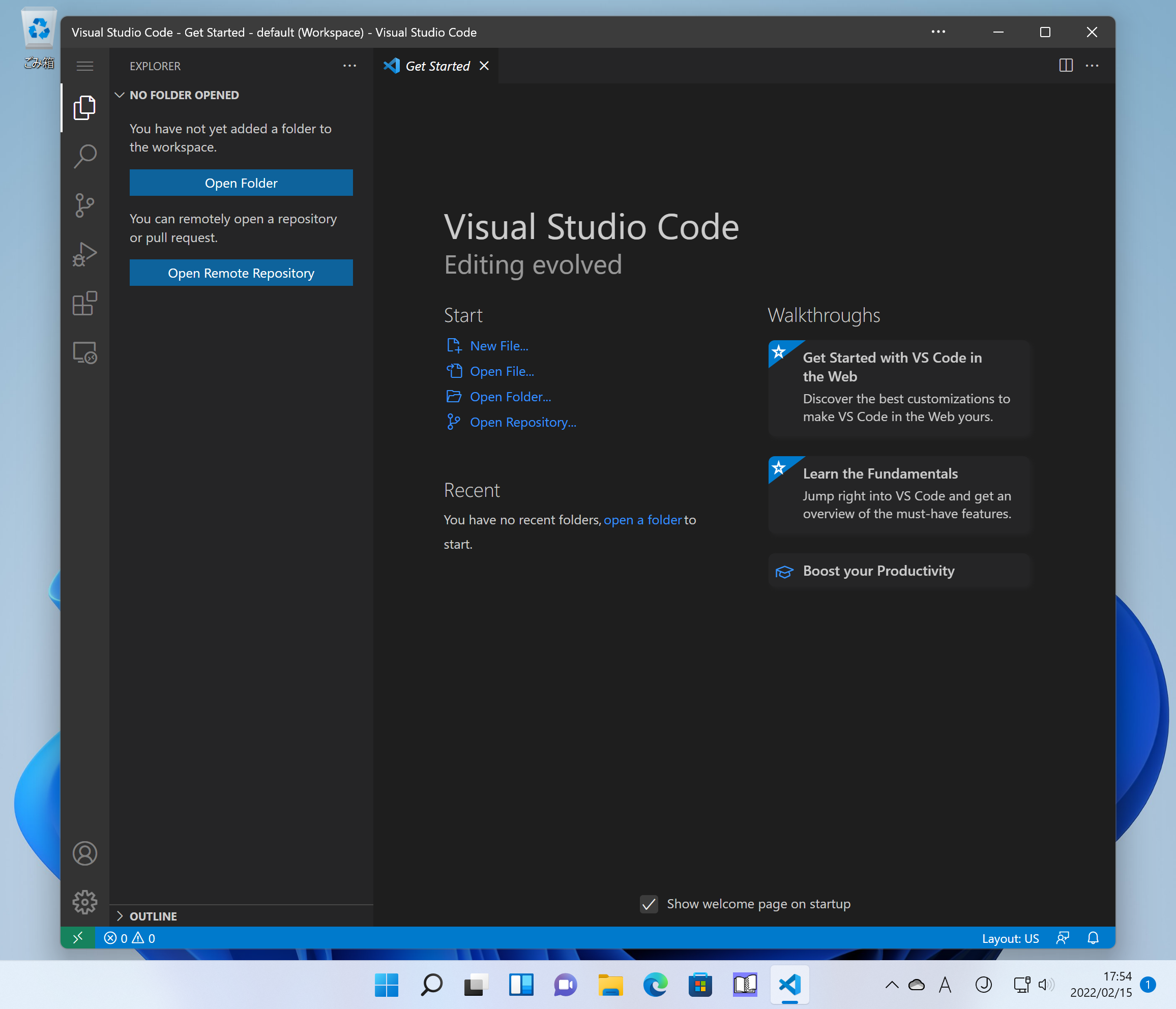Open the Run and Debug view icon
The height and width of the screenshot is (1009, 1176).
click(84, 254)
